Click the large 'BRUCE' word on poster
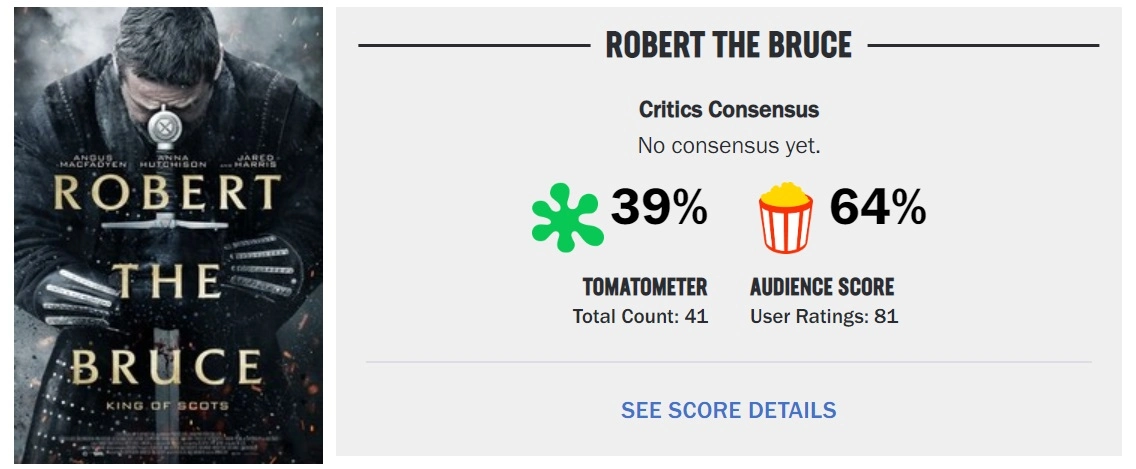Image resolution: width=1136 pixels, height=469 pixels. click(167, 367)
